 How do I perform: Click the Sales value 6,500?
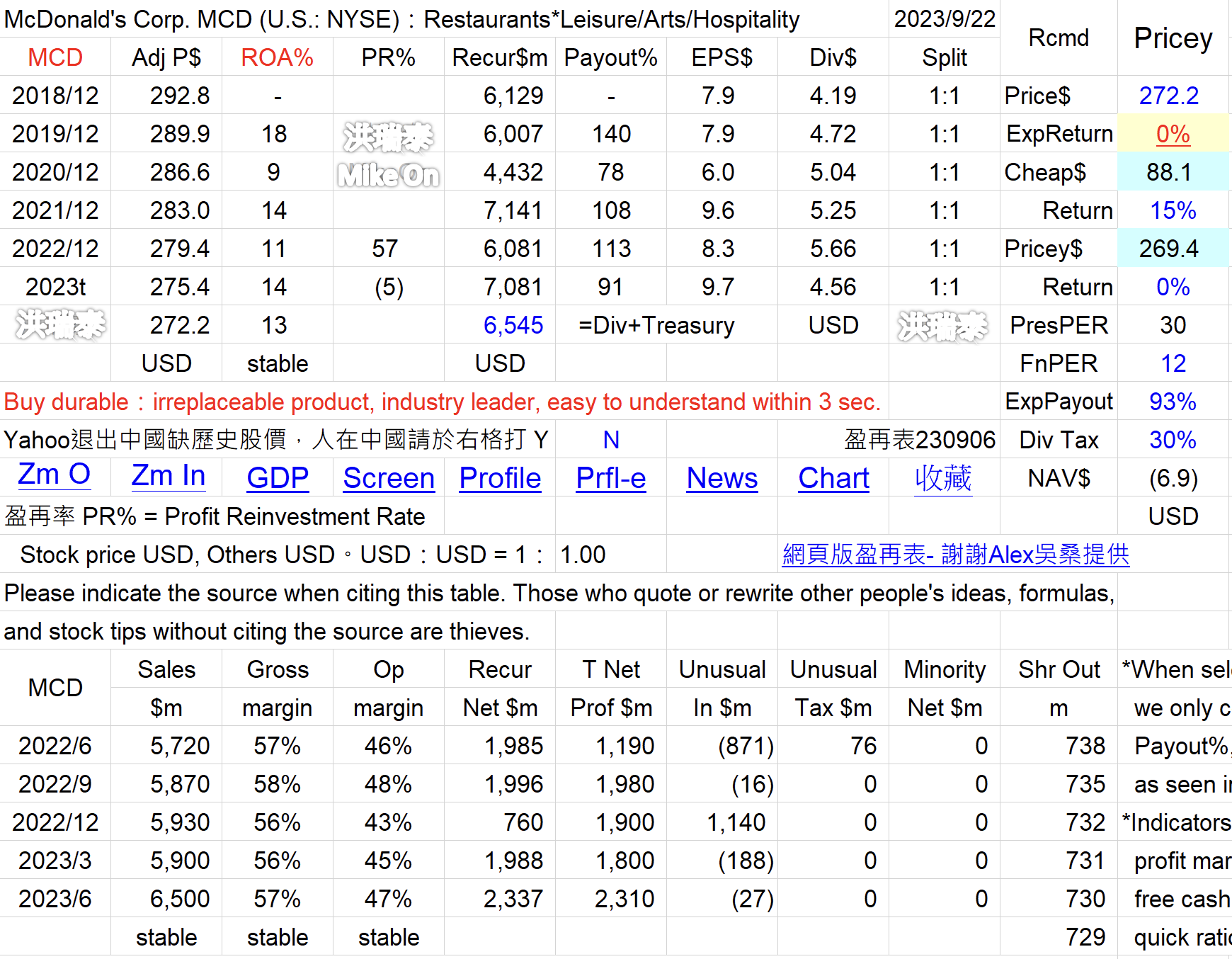(180, 899)
